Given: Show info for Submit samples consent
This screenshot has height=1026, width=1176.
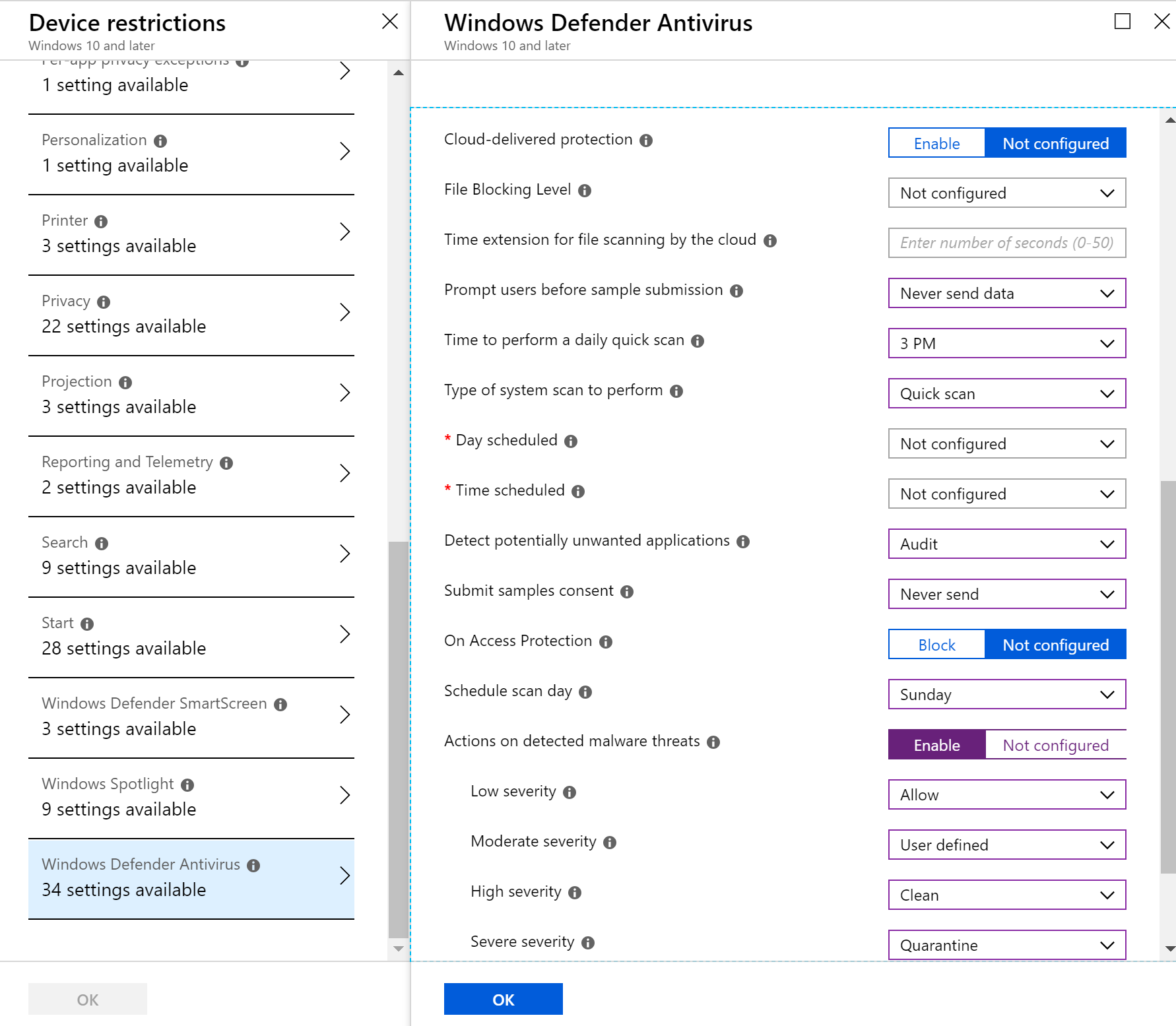Looking at the screenshot, I should pos(627,592).
